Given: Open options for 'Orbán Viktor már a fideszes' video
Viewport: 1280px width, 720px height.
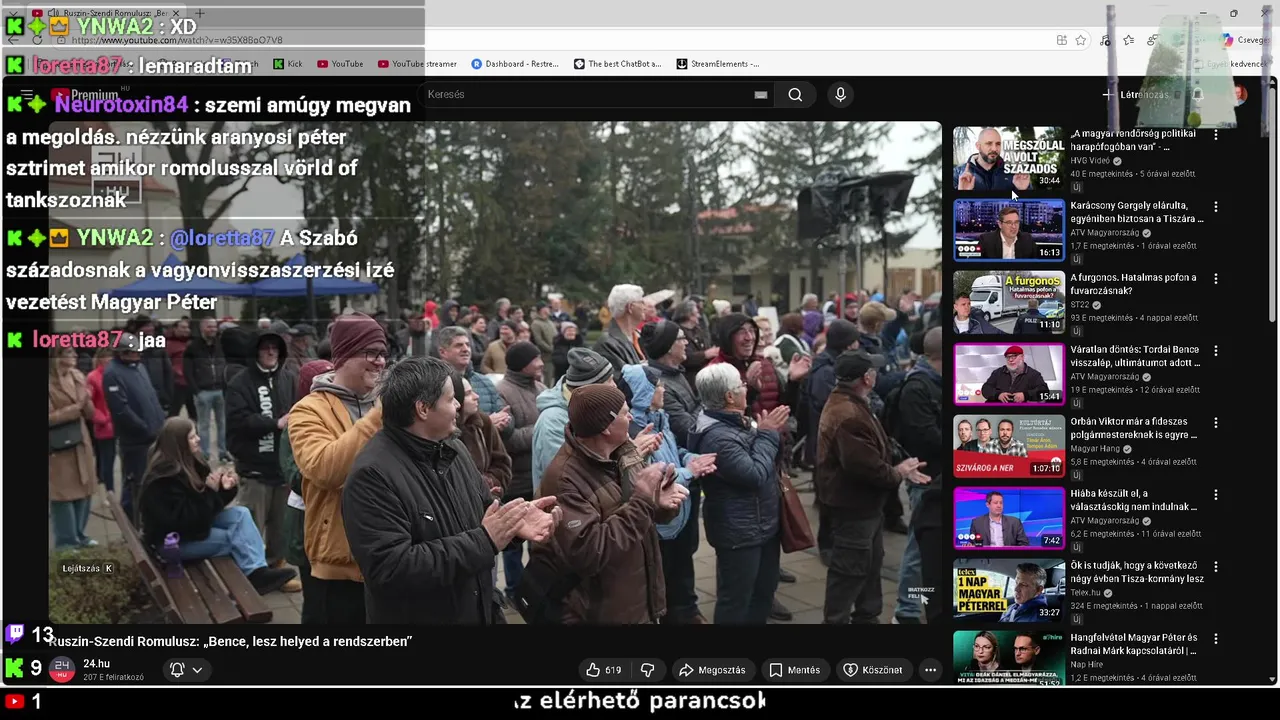Looking at the screenshot, I should point(1216,423).
